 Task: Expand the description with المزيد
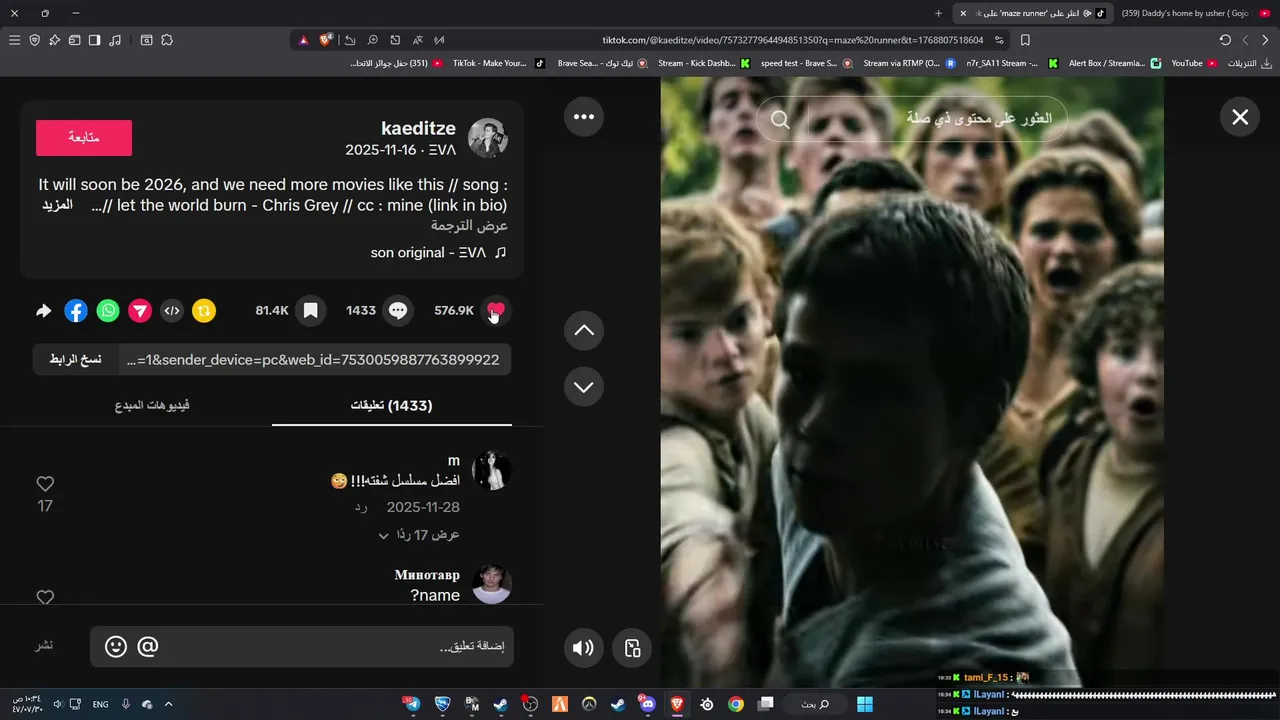[x=57, y=205]
